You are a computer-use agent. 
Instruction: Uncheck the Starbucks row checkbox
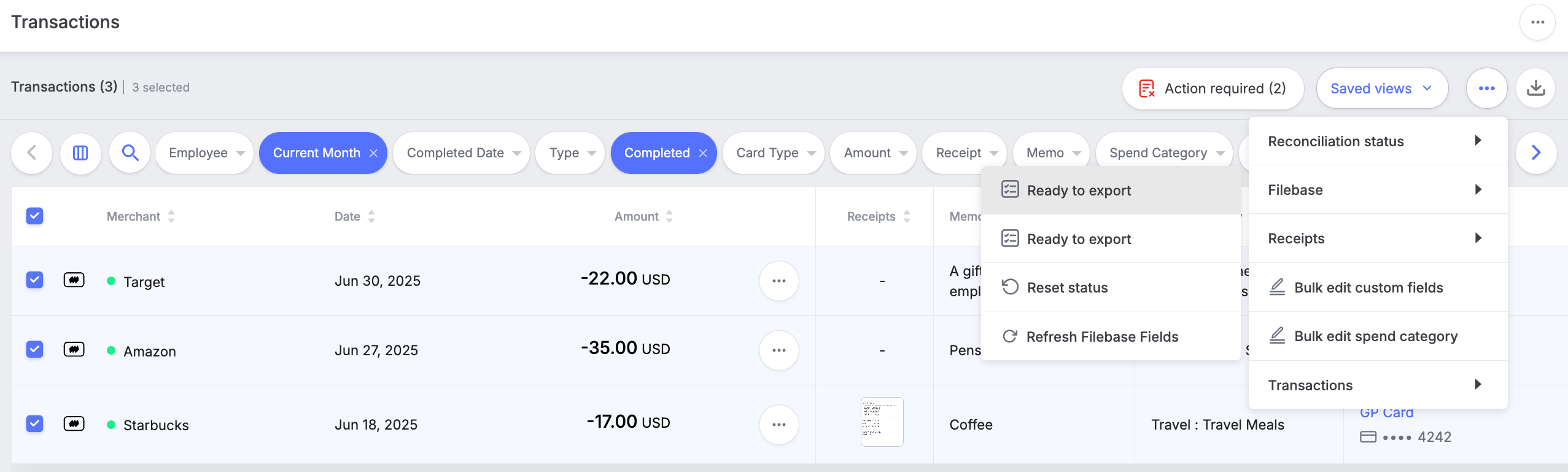pos(34,423)
